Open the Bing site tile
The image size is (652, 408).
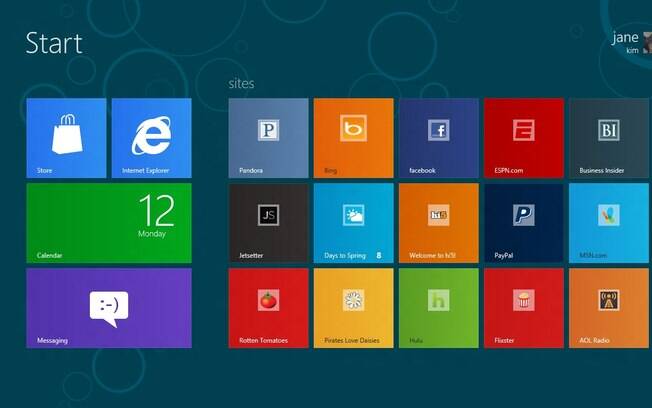[353, 138]
